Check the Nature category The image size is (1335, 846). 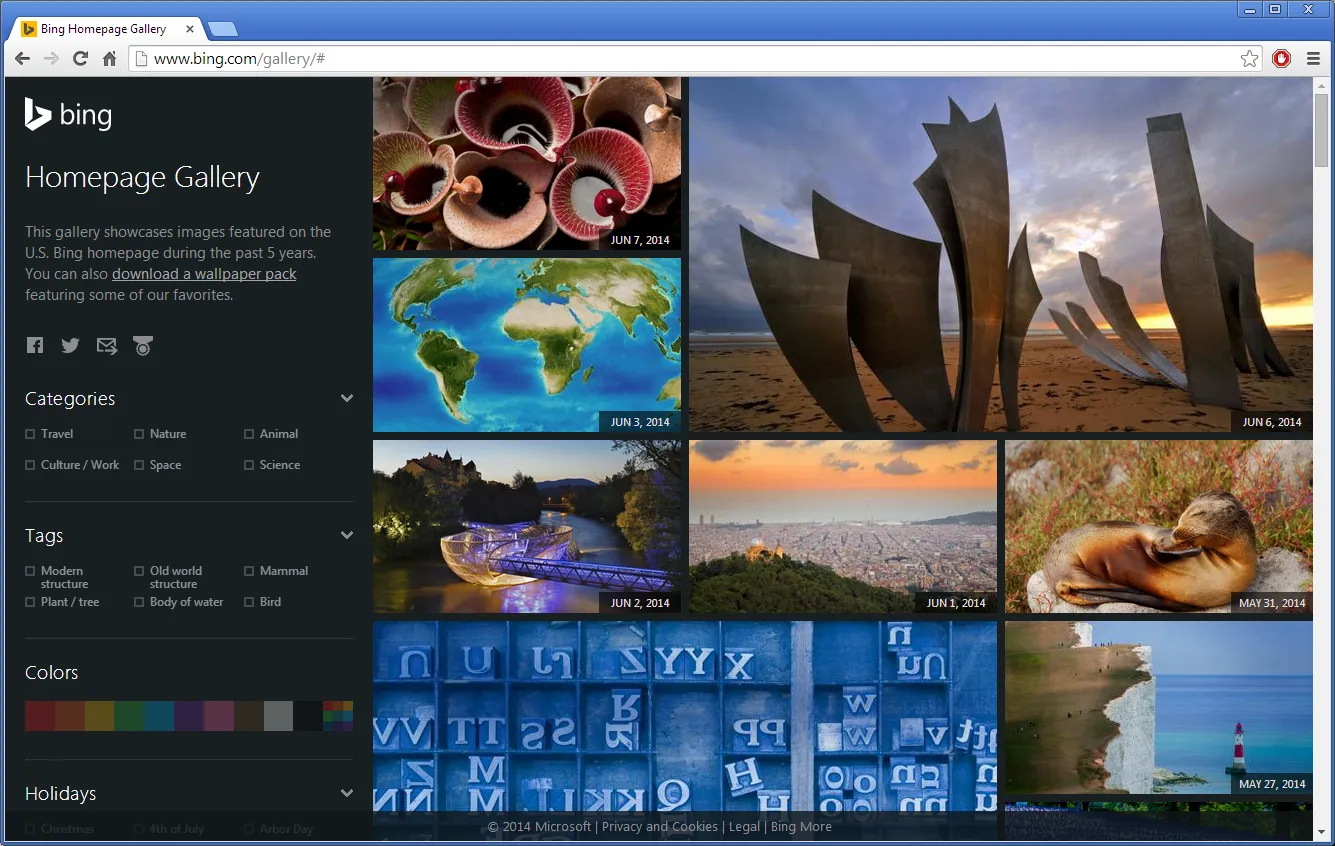coord(139,434)
